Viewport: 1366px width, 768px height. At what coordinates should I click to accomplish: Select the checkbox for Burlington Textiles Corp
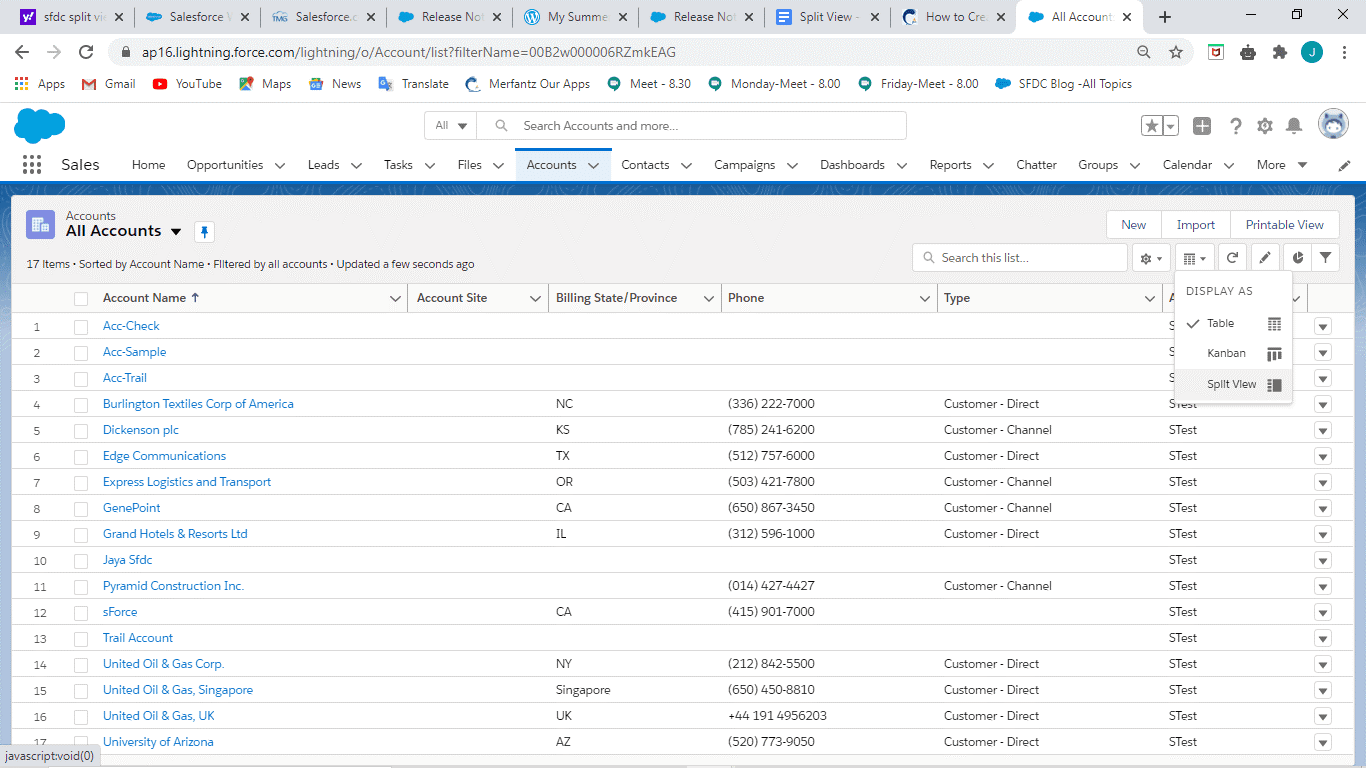click(81, 404)
